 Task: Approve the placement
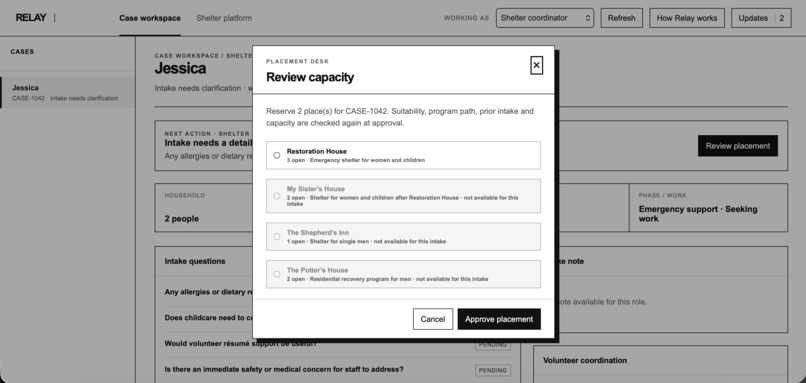coord(499,319)
